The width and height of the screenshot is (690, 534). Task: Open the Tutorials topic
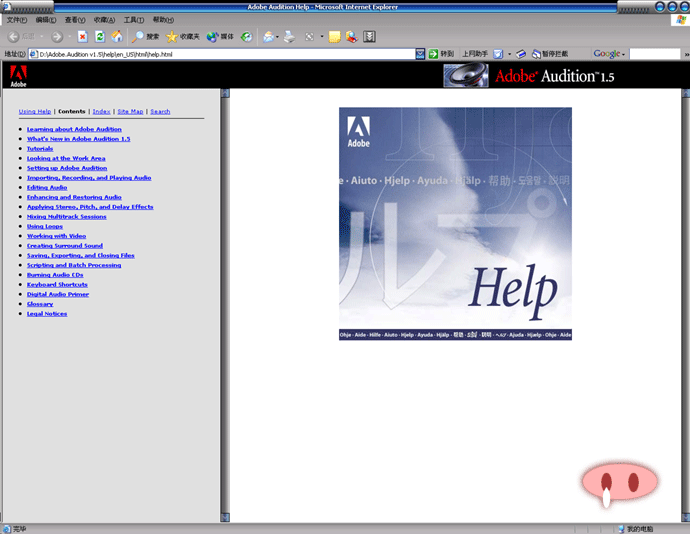pyautogui.click(x=40, y=148)
